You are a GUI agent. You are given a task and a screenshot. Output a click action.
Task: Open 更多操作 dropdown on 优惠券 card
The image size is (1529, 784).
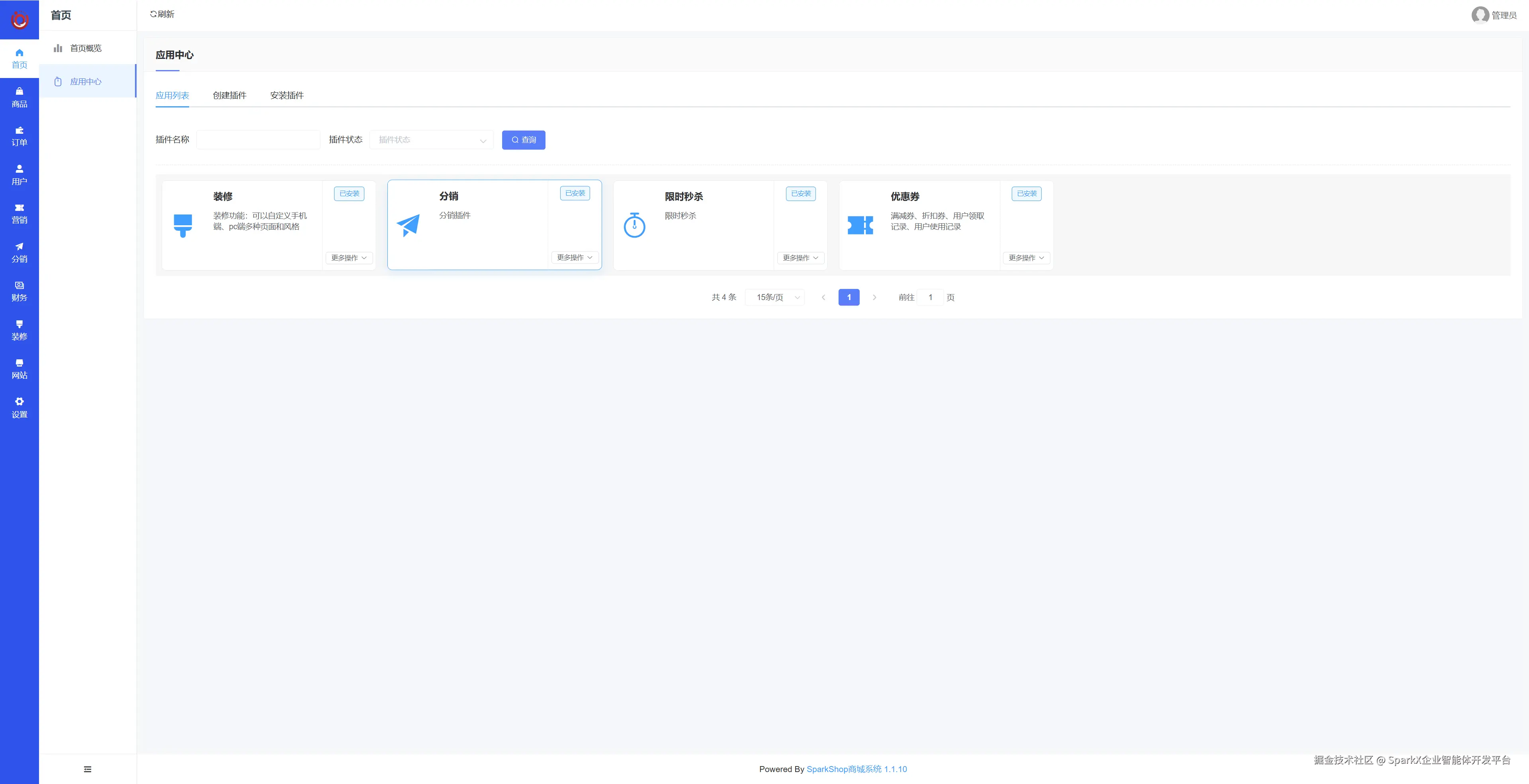1026,258
